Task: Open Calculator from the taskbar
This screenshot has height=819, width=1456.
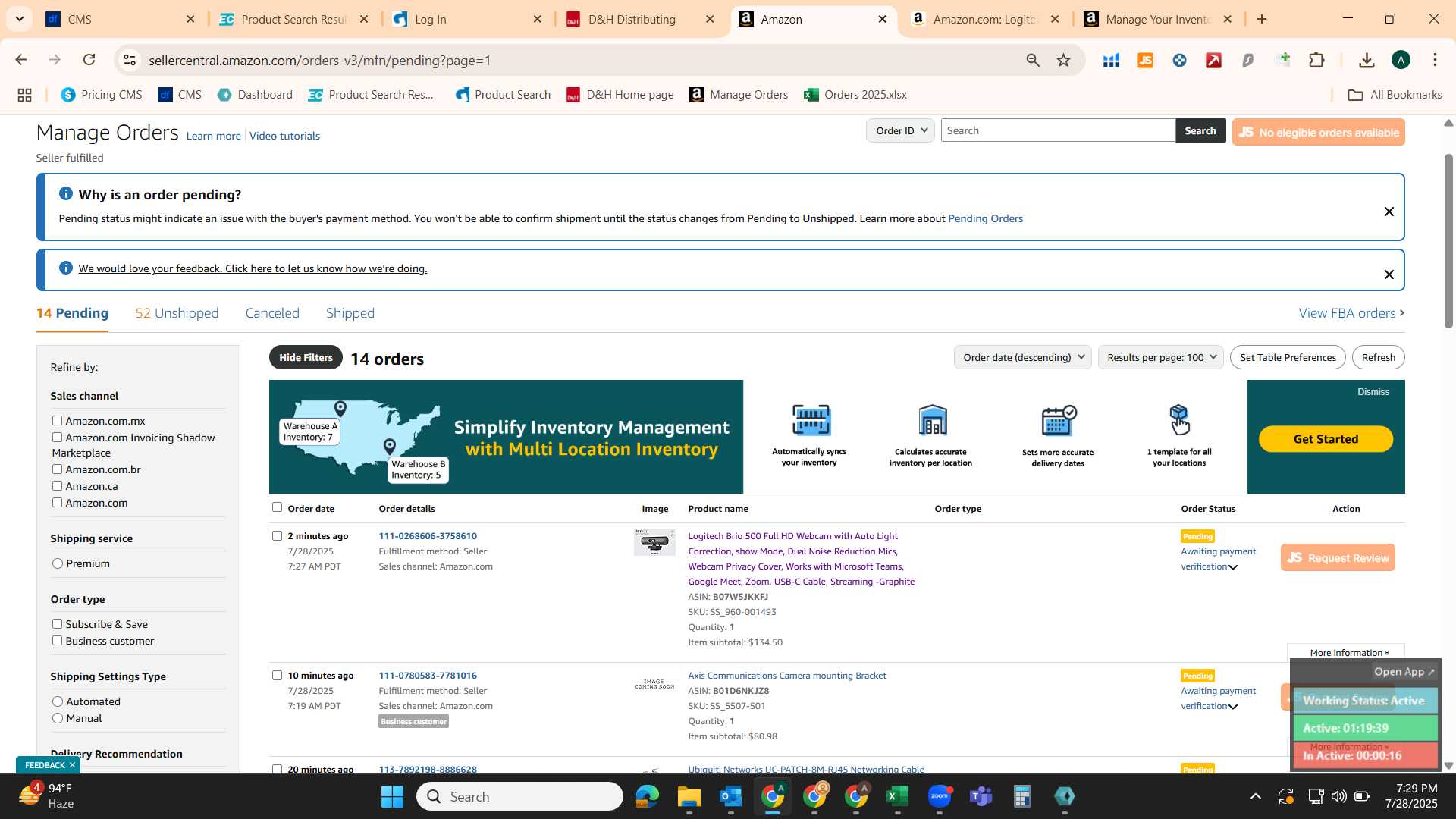Action: point(1022,796)
